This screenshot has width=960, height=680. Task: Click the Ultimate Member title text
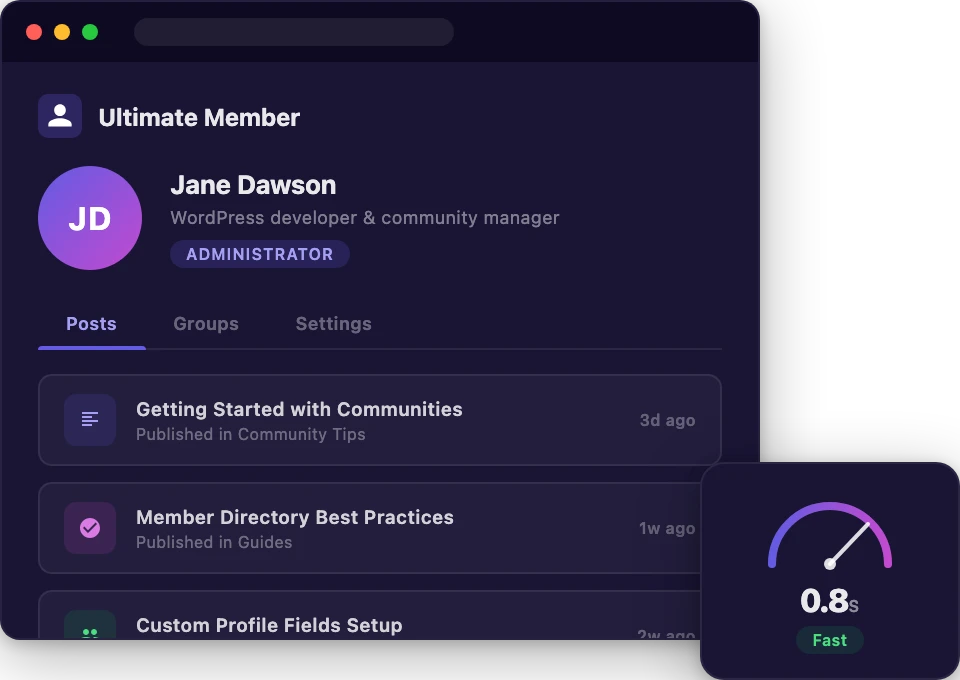click(199, 118)
